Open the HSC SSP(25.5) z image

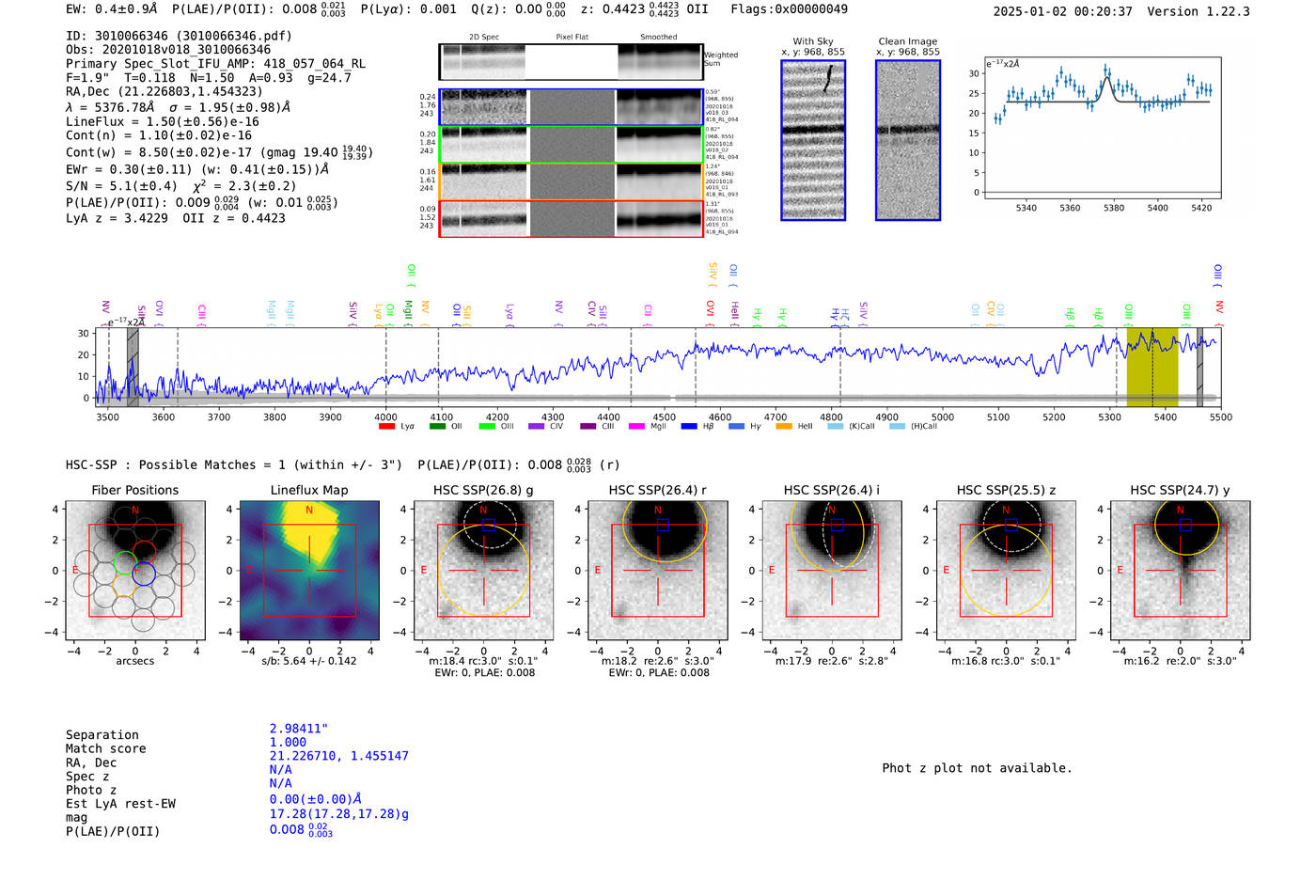coord(1006,570)
